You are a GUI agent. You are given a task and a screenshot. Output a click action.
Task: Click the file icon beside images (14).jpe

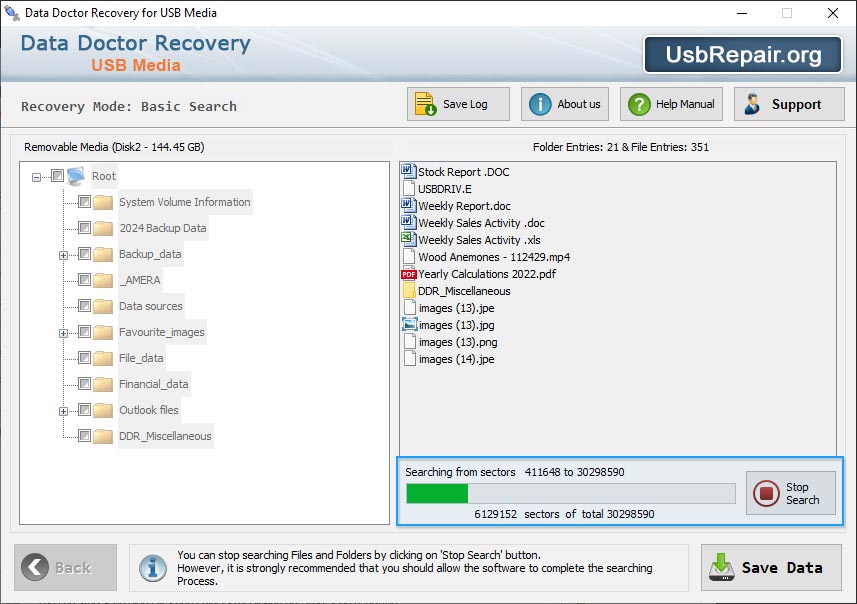click(x=409, y=359)
